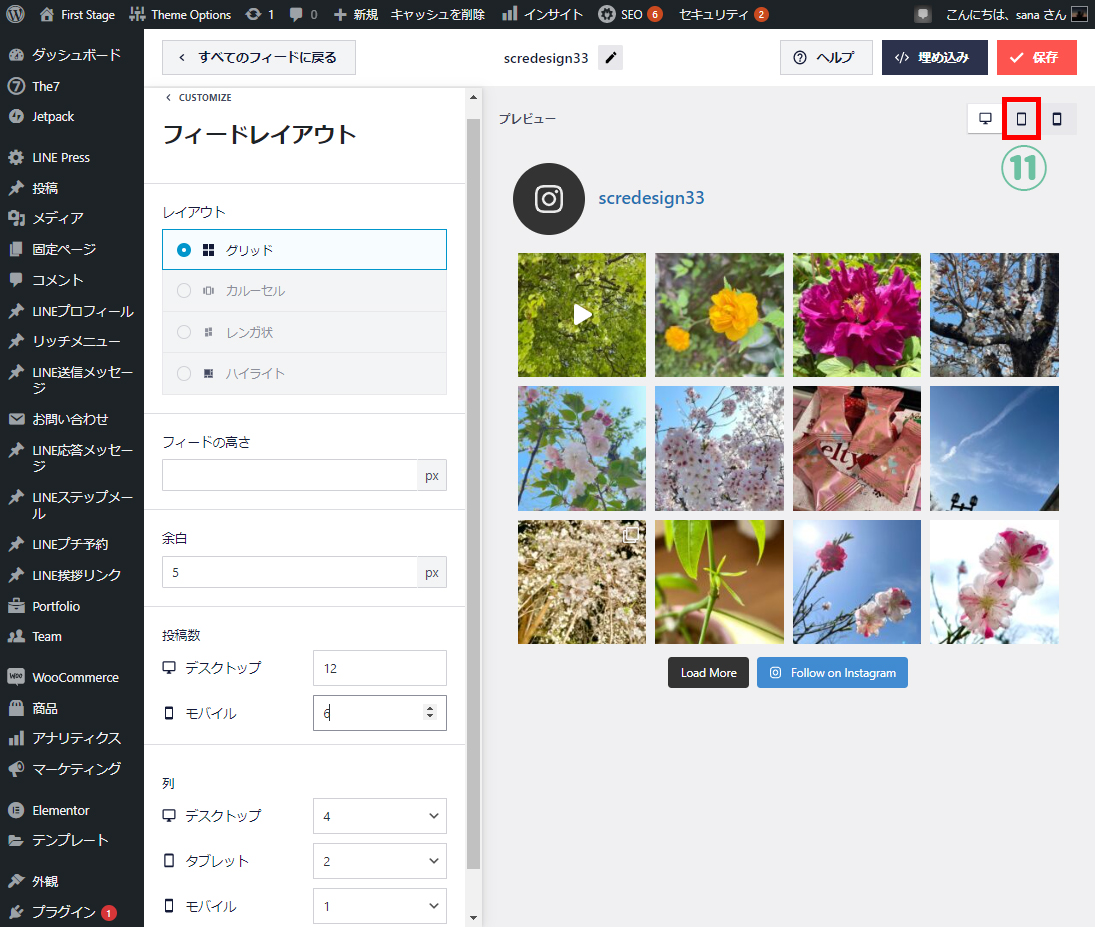Switch preview to mobile view icon
Screen dimensions: 1095x927
click(x=1057, y=119)
